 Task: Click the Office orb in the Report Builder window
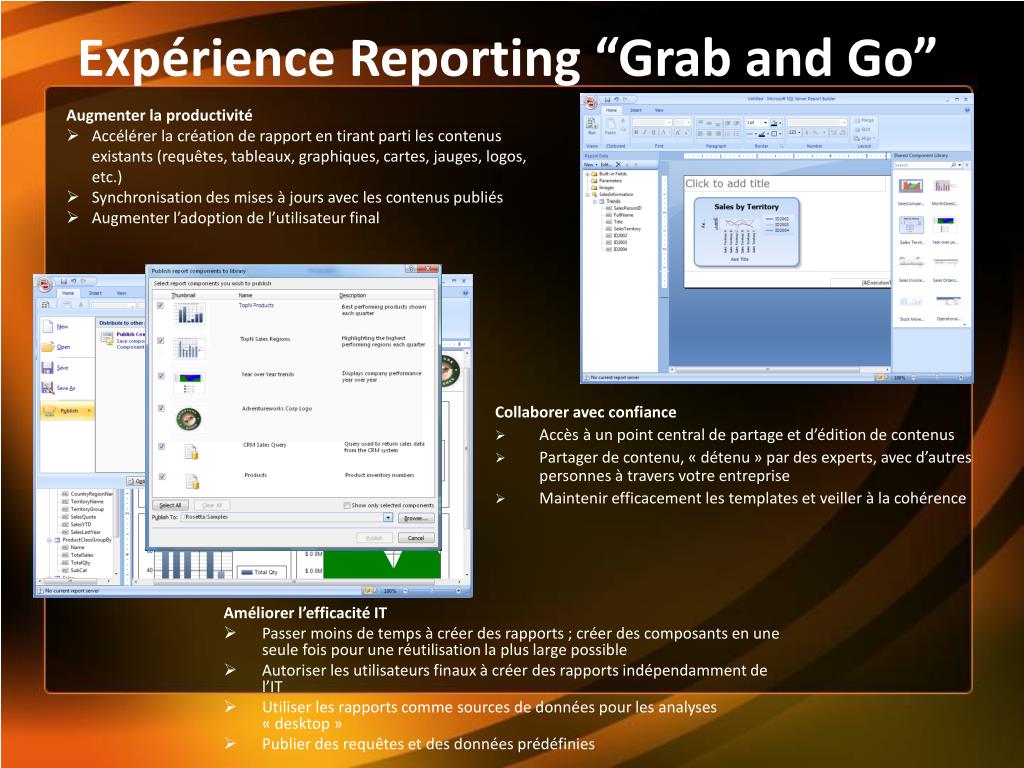[590, 102]
